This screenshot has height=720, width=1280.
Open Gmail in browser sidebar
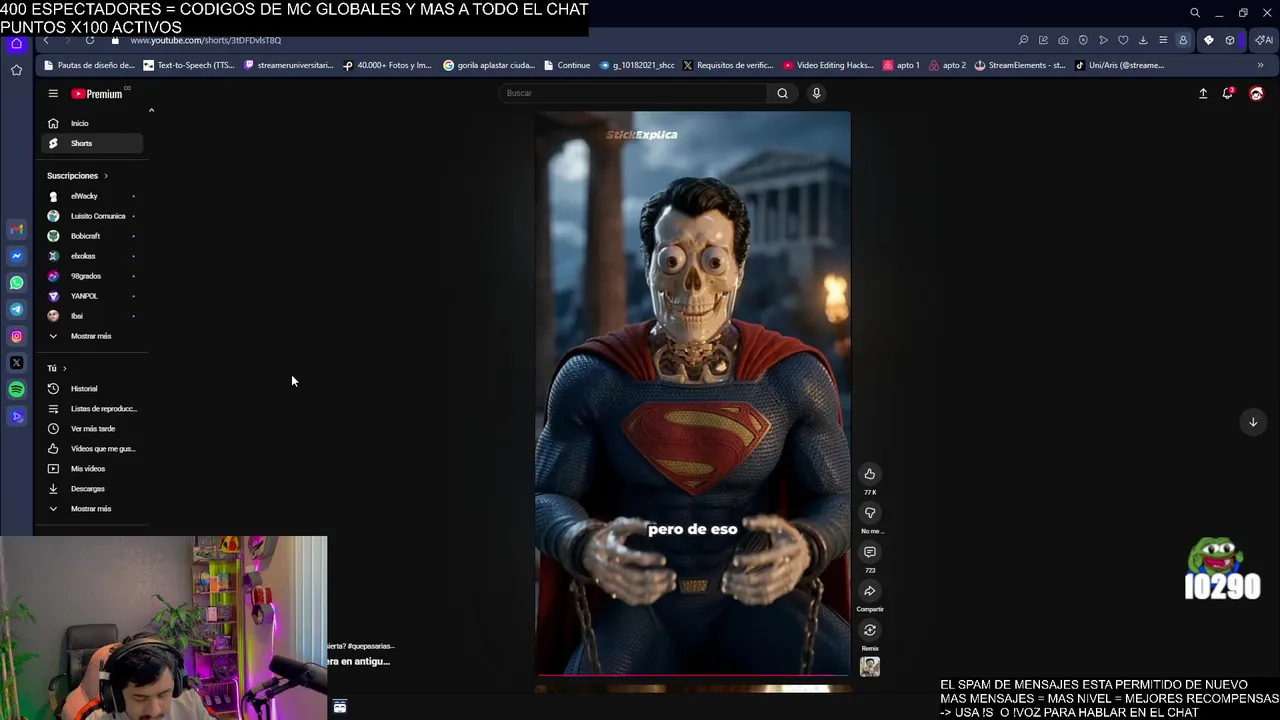16,229
